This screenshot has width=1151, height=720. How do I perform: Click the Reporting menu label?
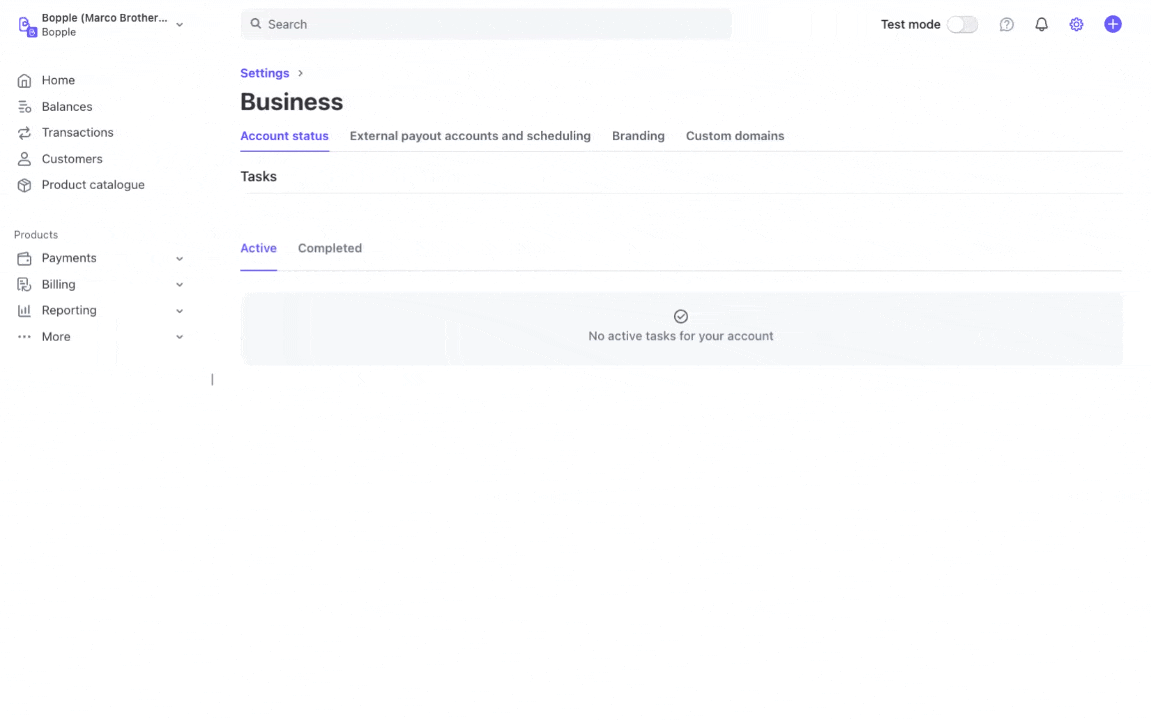click(69, 310)
